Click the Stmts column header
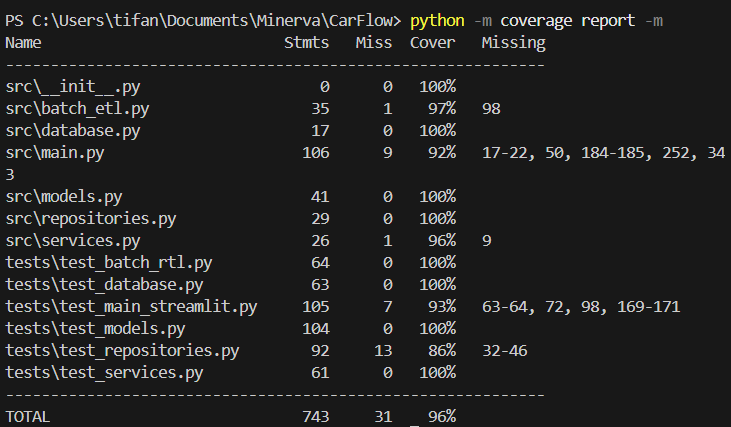The width and height of the screenshot is (731, 427). point(307,43)
